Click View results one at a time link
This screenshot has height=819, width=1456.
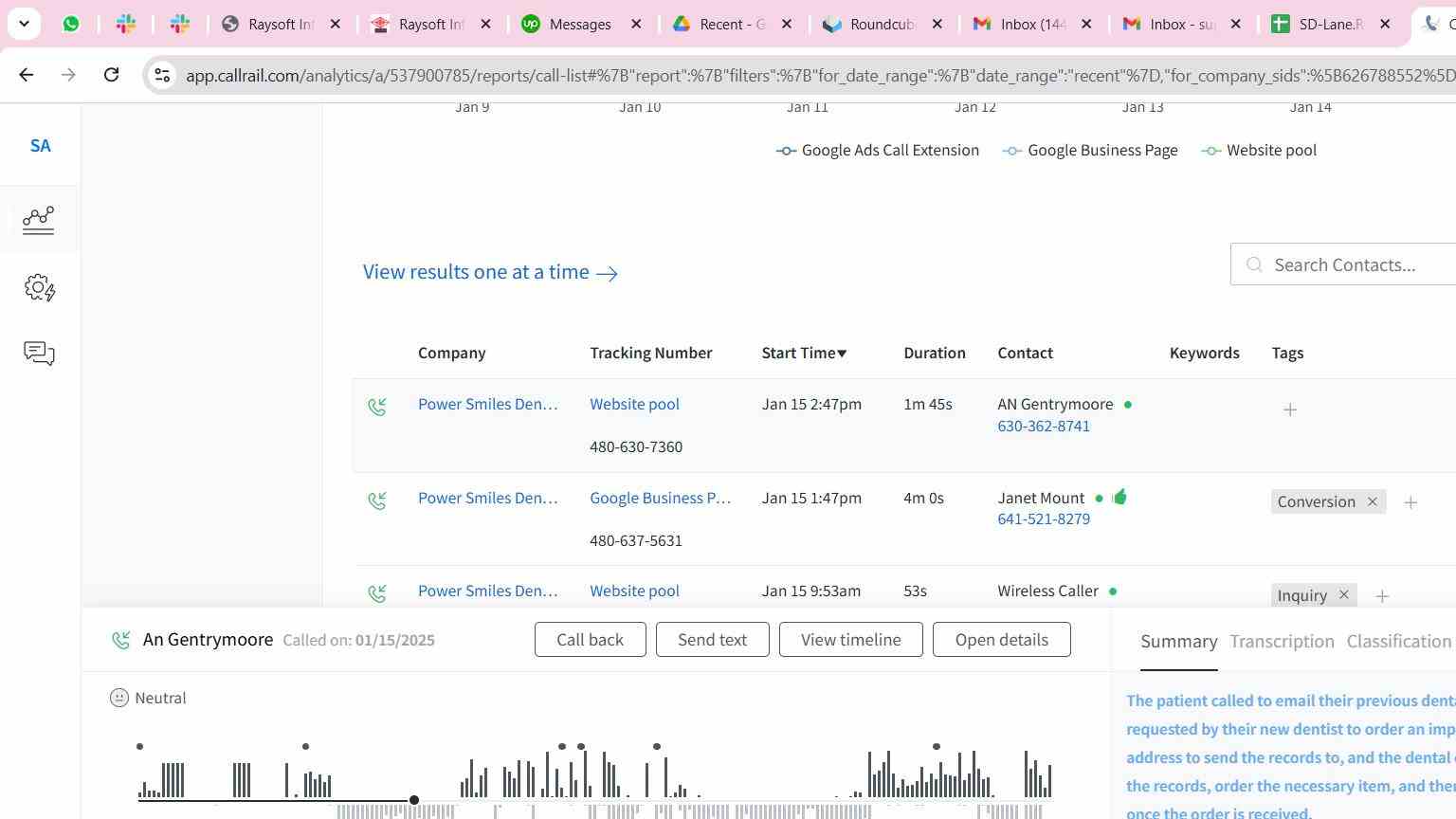(x=490, y=272)
